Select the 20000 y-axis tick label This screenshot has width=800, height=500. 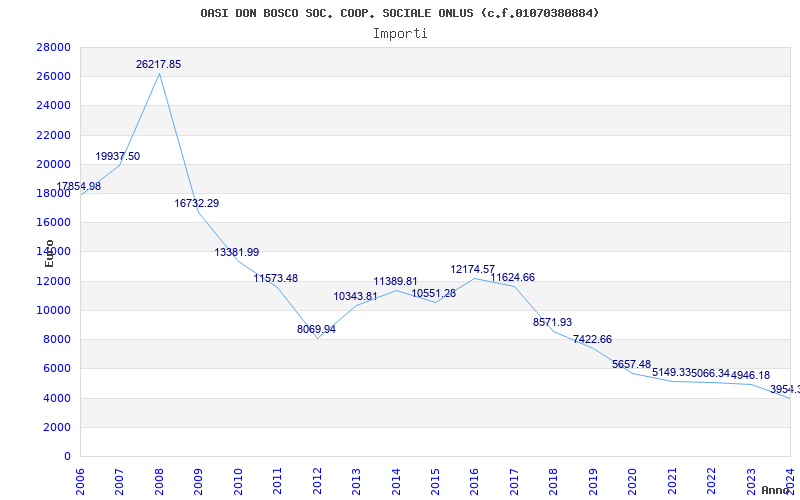click(x=54, y=164)
